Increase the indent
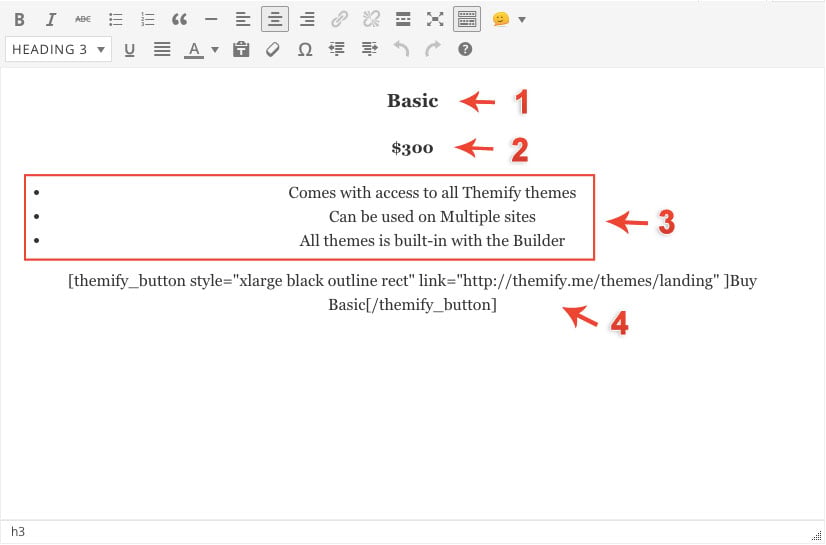The height and width of the screenshot is (545, 826). (x=369, y=49)
